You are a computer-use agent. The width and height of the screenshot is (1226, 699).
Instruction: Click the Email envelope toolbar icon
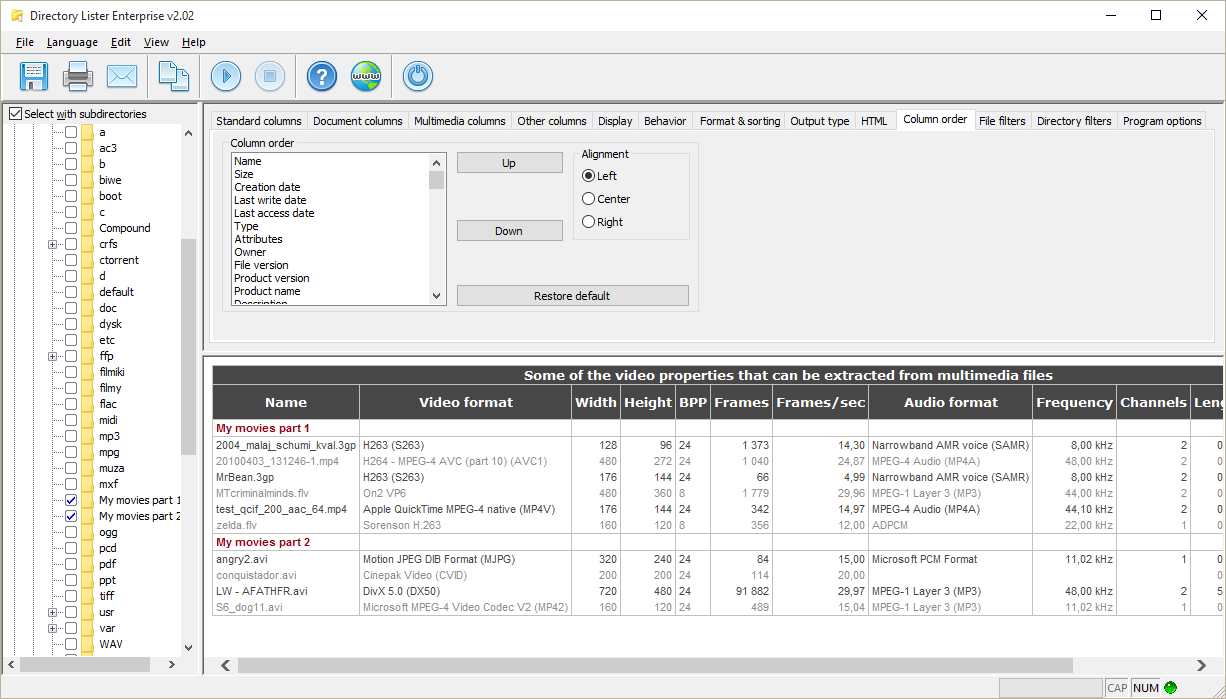[122, 76]
